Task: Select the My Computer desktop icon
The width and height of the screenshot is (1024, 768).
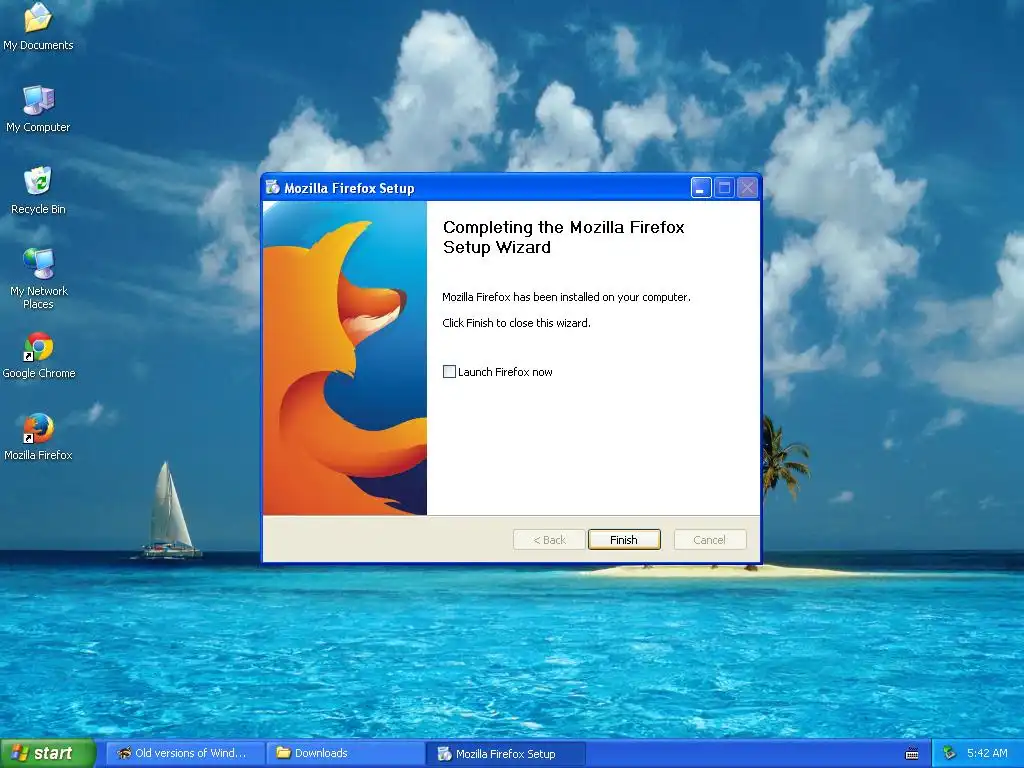Action: click(x=38, y=108)
